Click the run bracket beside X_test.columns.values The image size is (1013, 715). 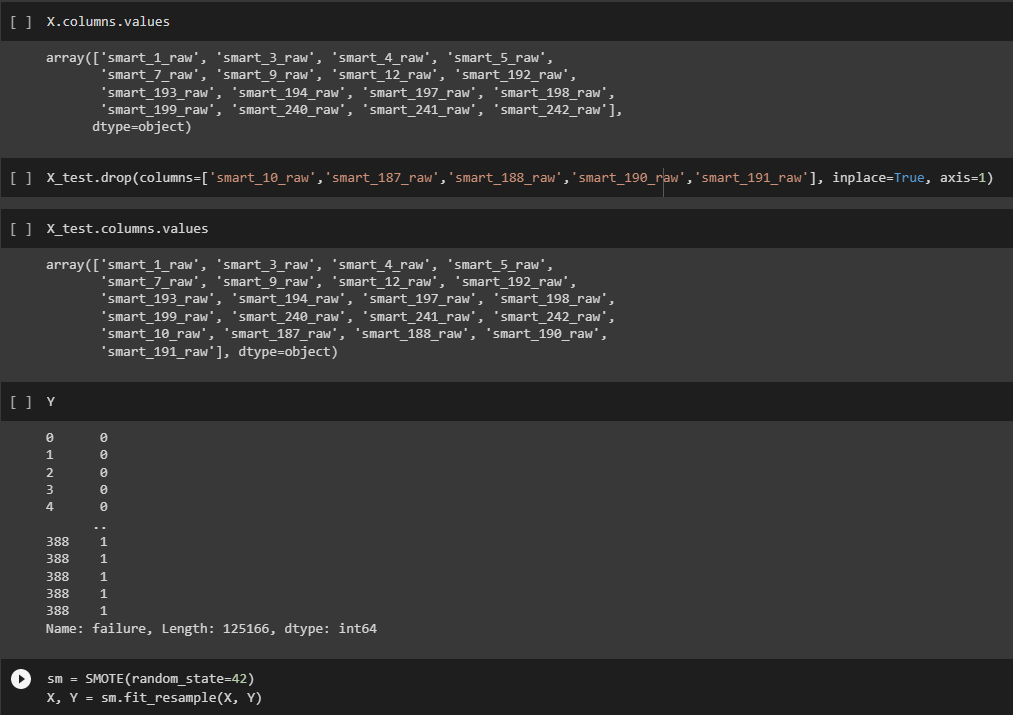[20, 228]
